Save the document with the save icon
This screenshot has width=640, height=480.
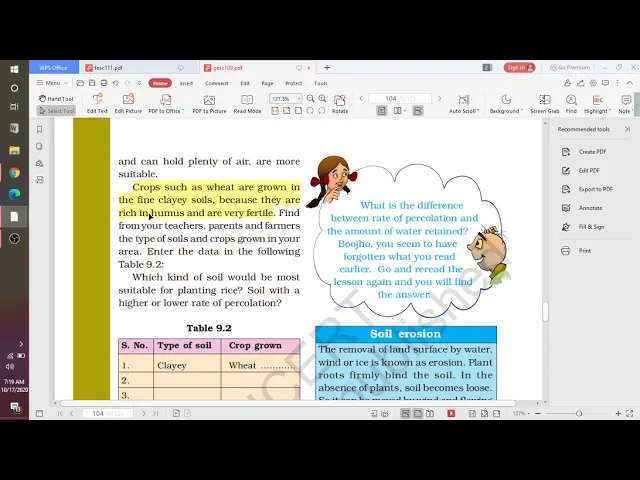click(92, 83)
